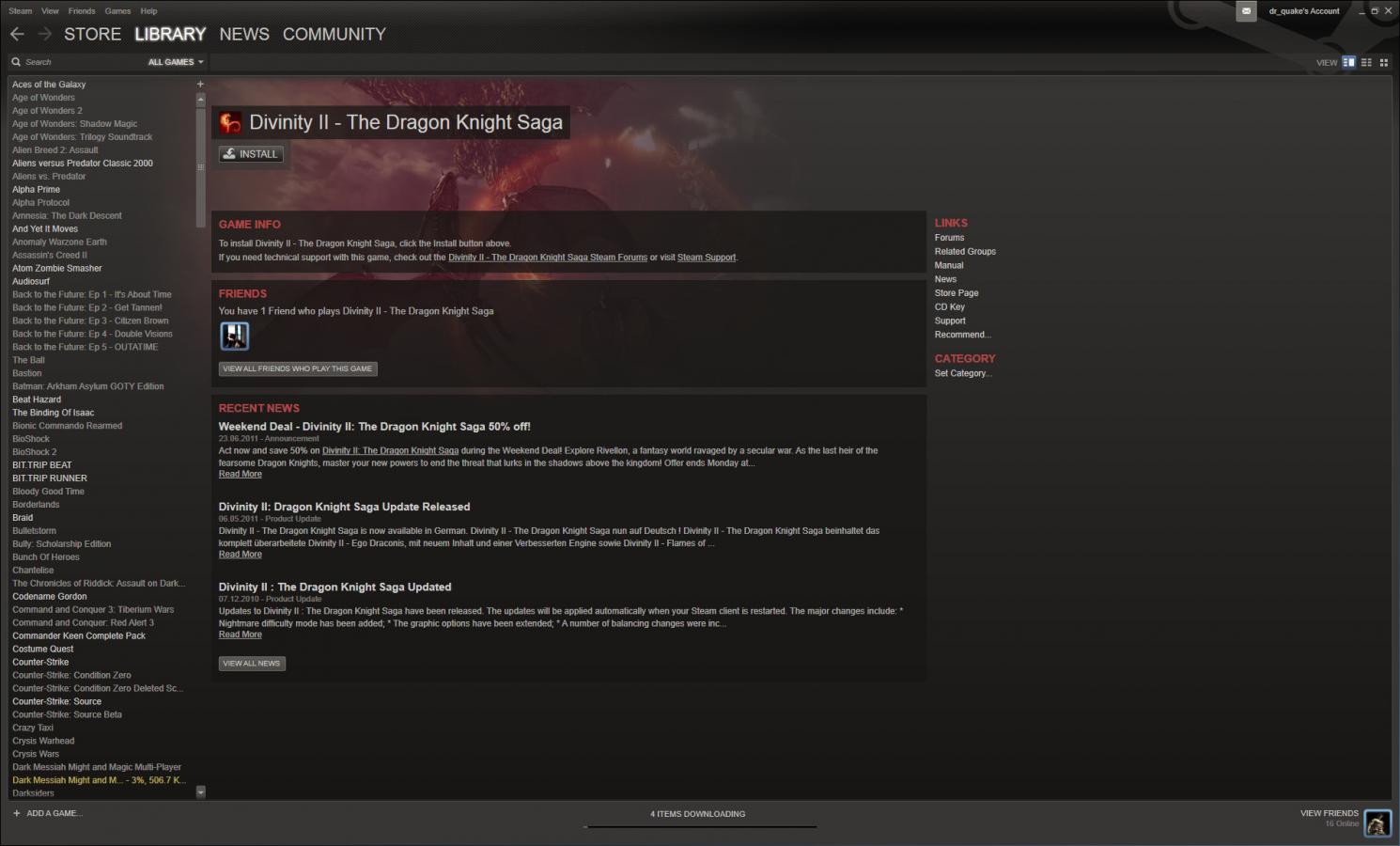Click the Weekend Deal news headline

374,427
